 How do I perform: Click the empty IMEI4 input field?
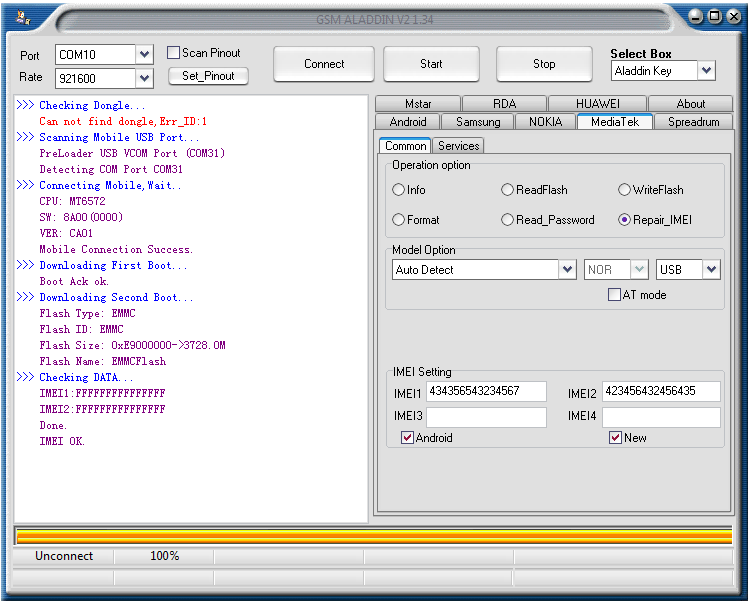coord(661,417)
